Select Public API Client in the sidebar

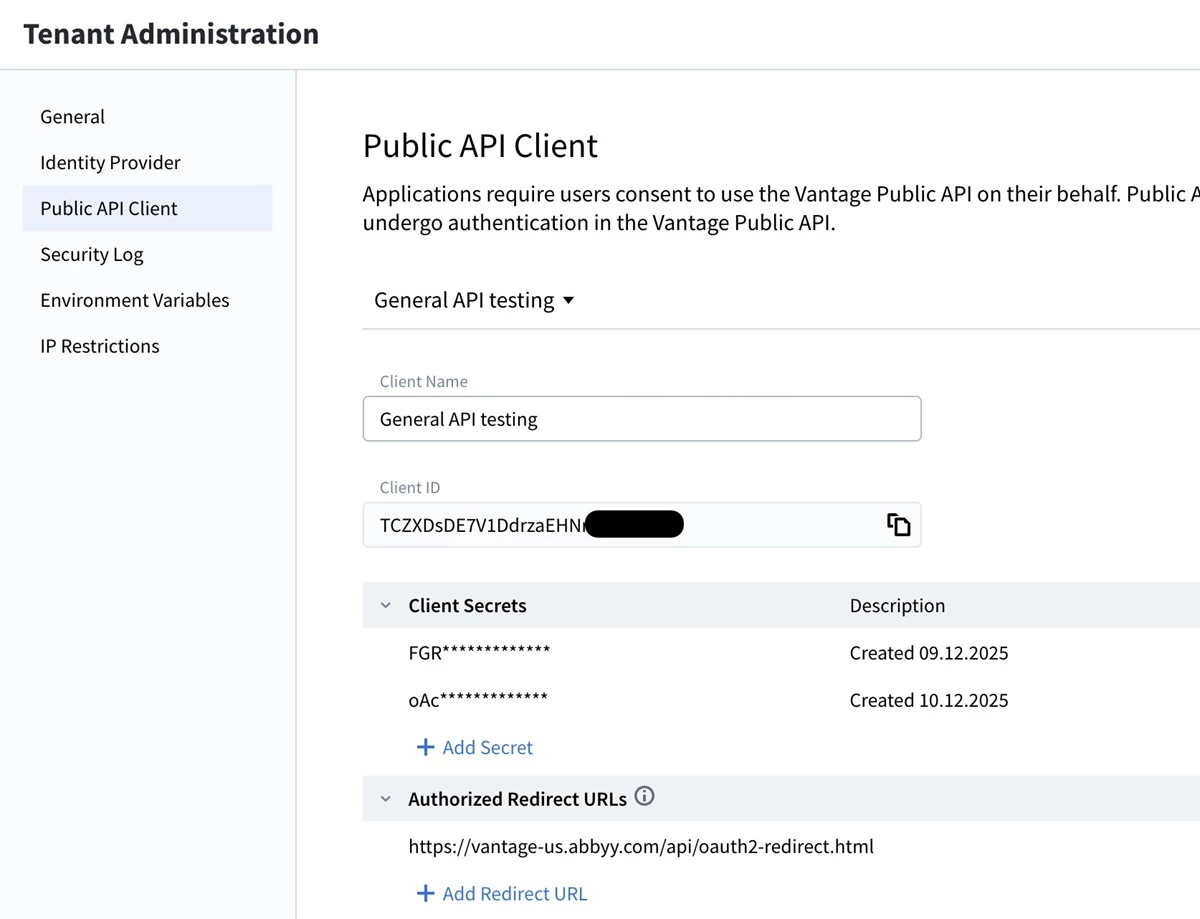coord(108,208)
